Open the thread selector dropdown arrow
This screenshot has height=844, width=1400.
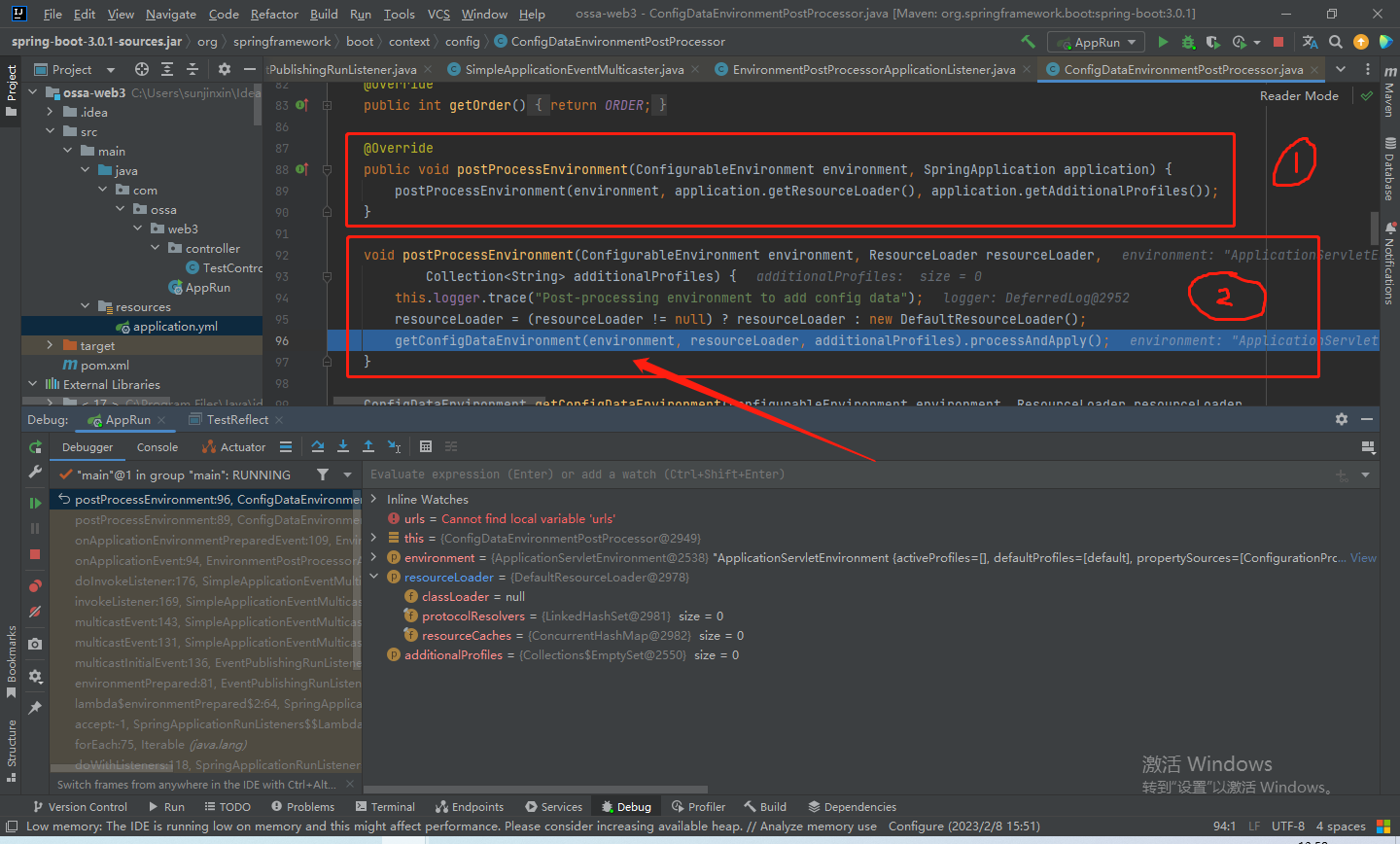pos(347,475)
